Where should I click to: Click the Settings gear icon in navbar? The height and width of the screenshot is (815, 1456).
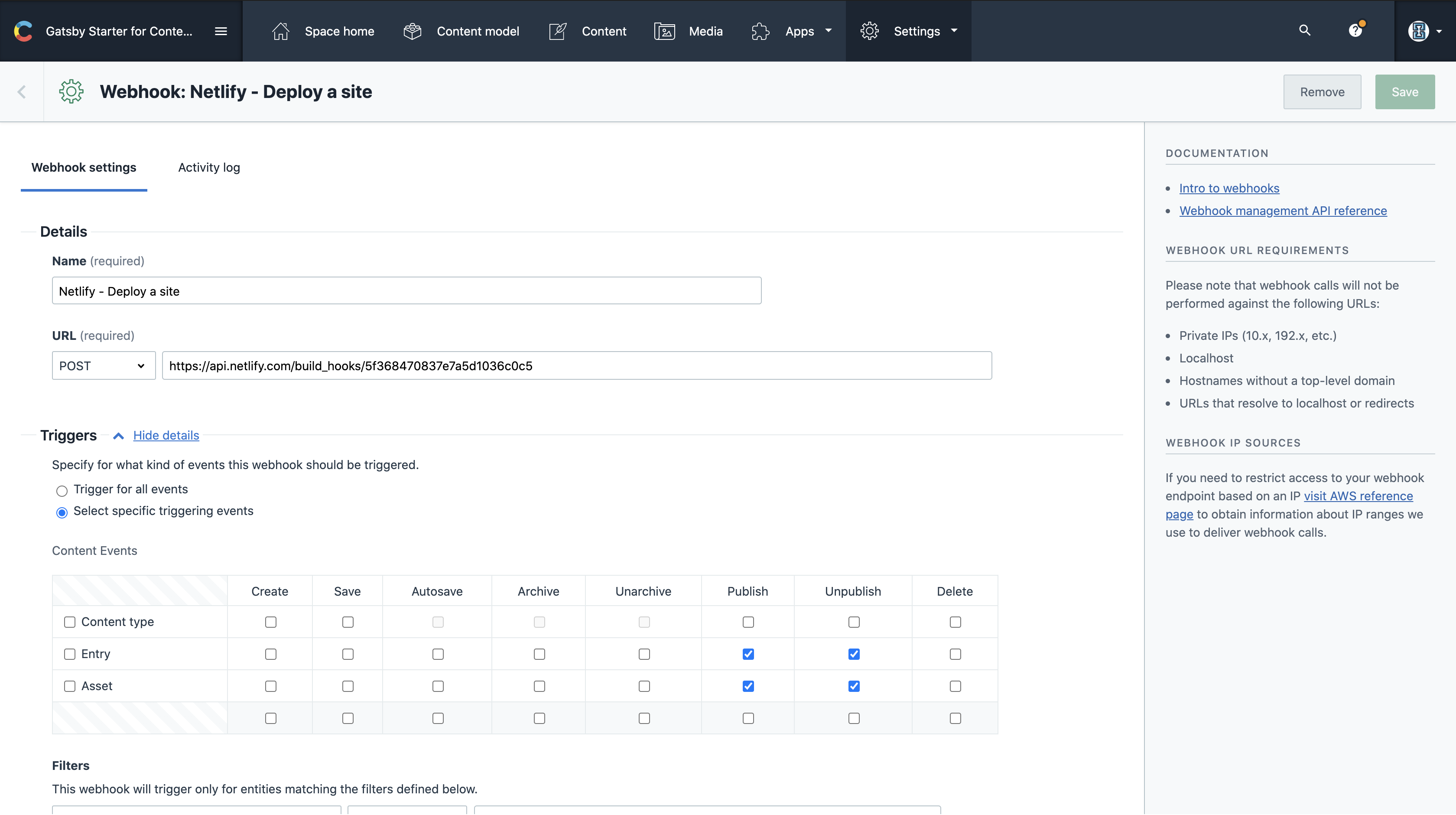click(869, 31)
